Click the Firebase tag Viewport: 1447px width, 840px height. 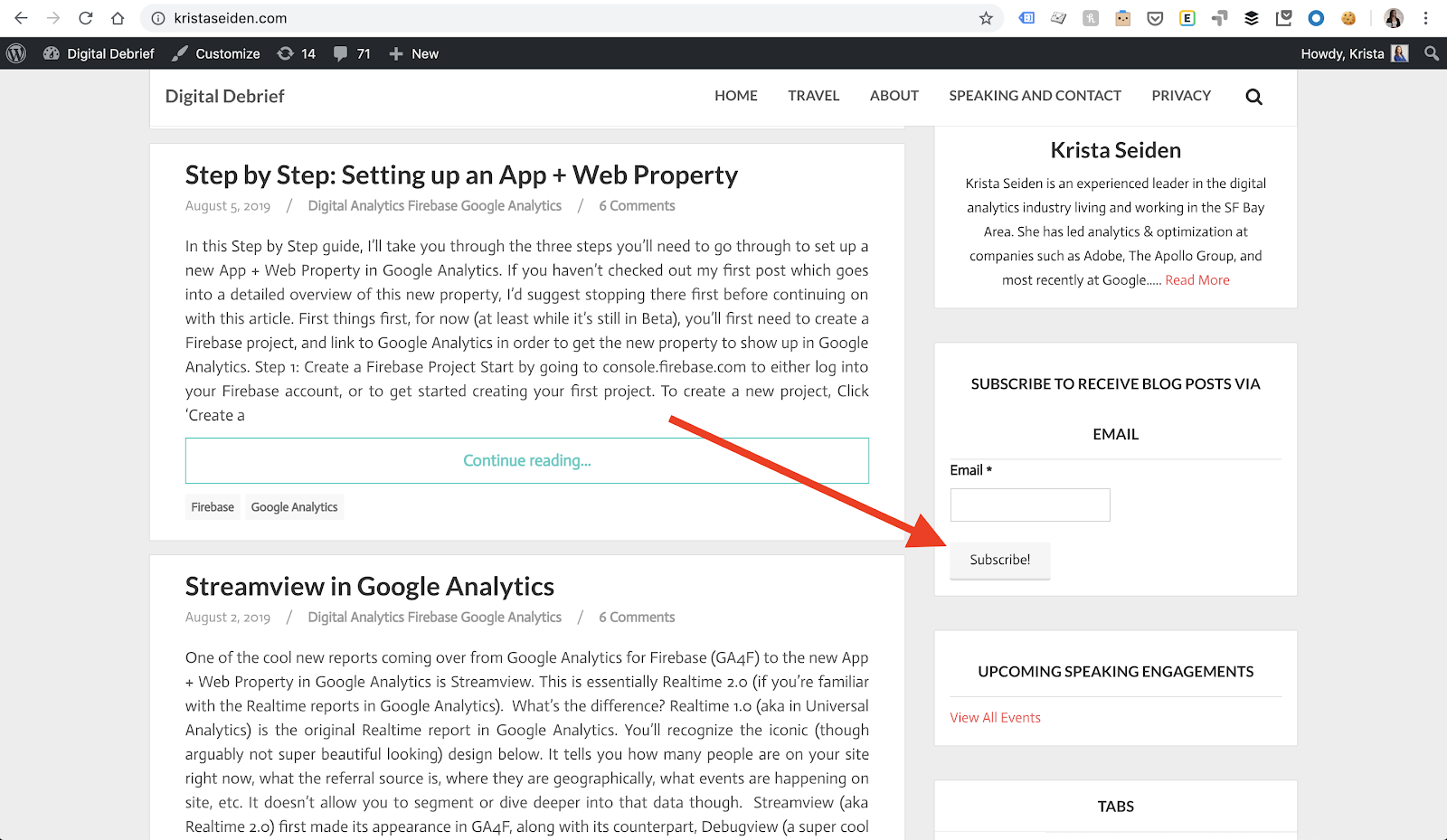coord(213,507)
